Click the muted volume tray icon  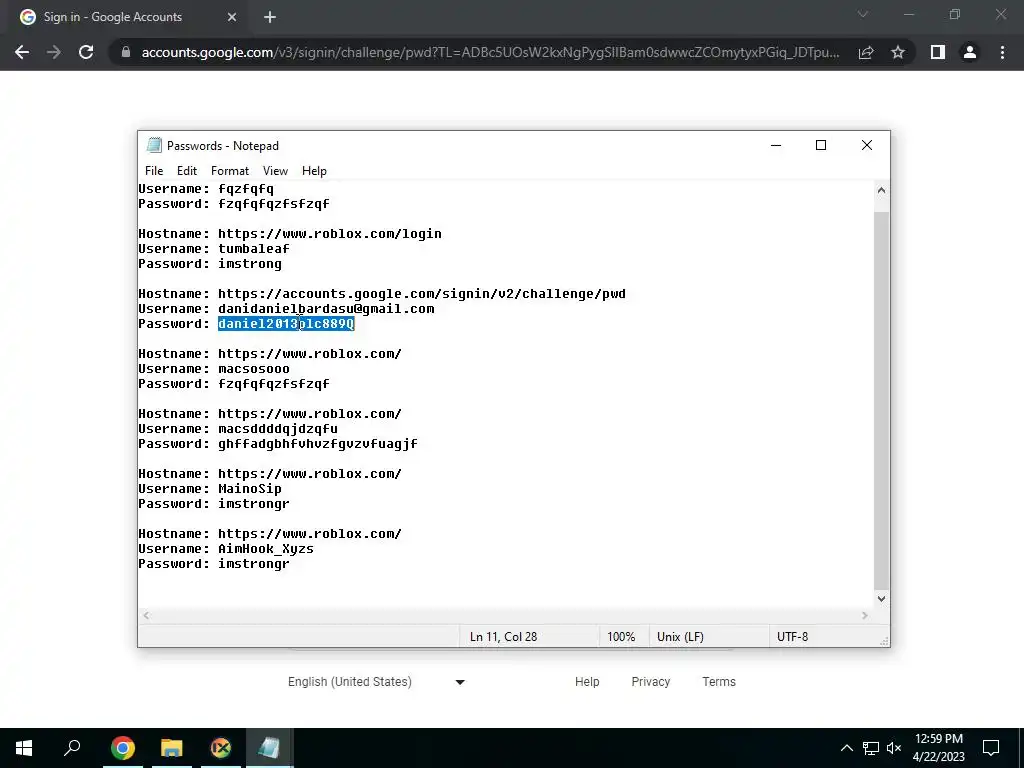click(894, 748)
